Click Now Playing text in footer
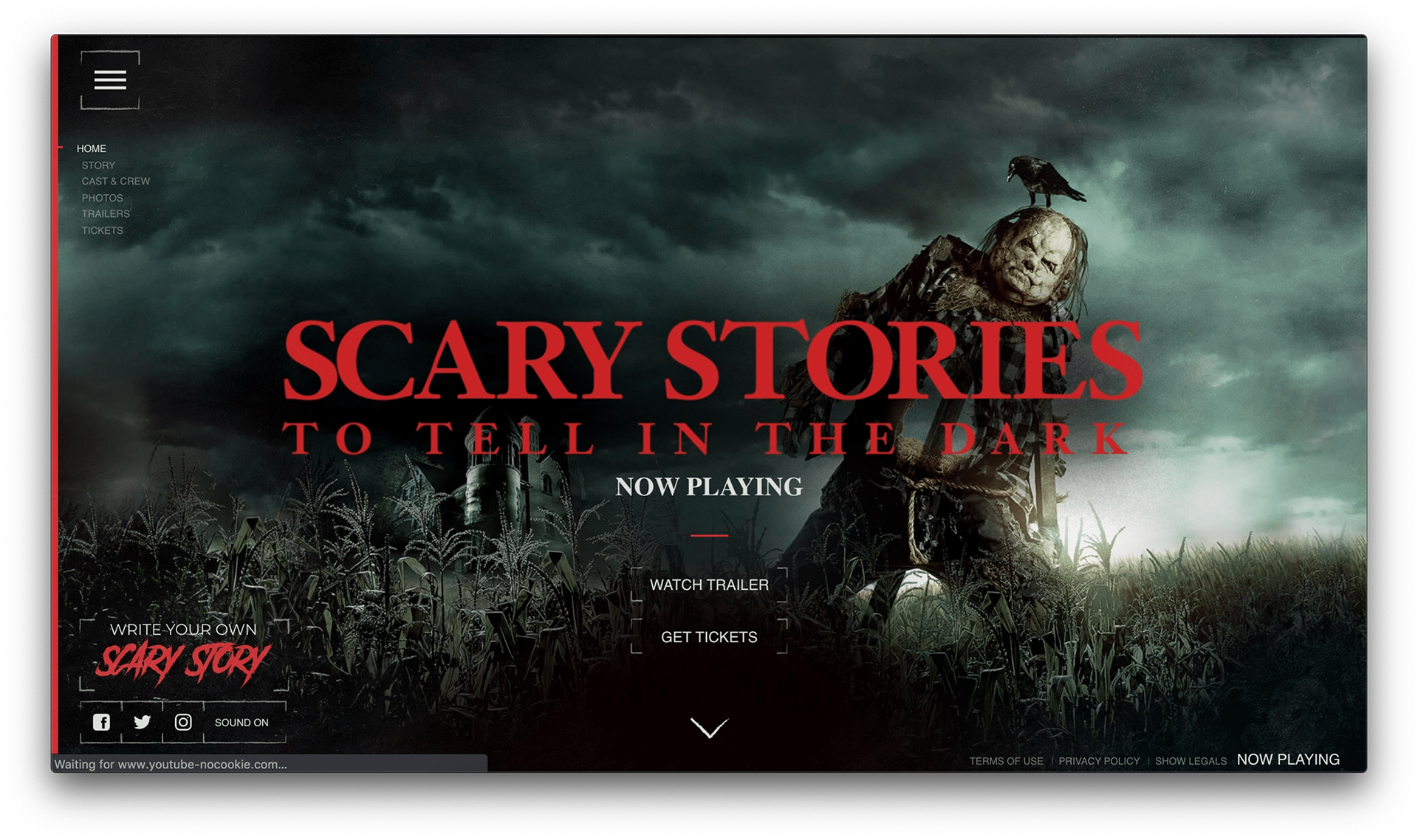This screenshot has height=840, width=1418. (1288, 760)
